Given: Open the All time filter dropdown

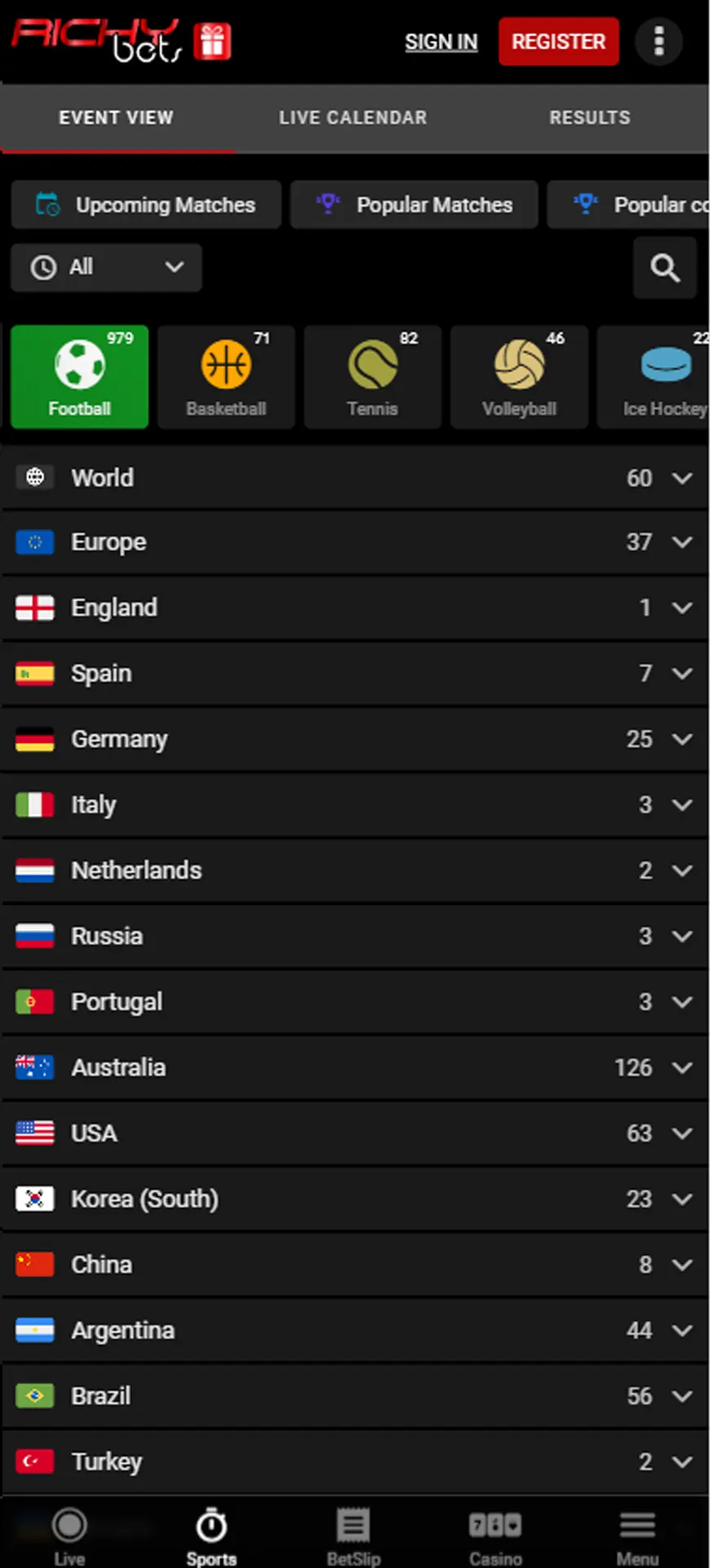Looking at the screenshot, I should coord(106,267).
